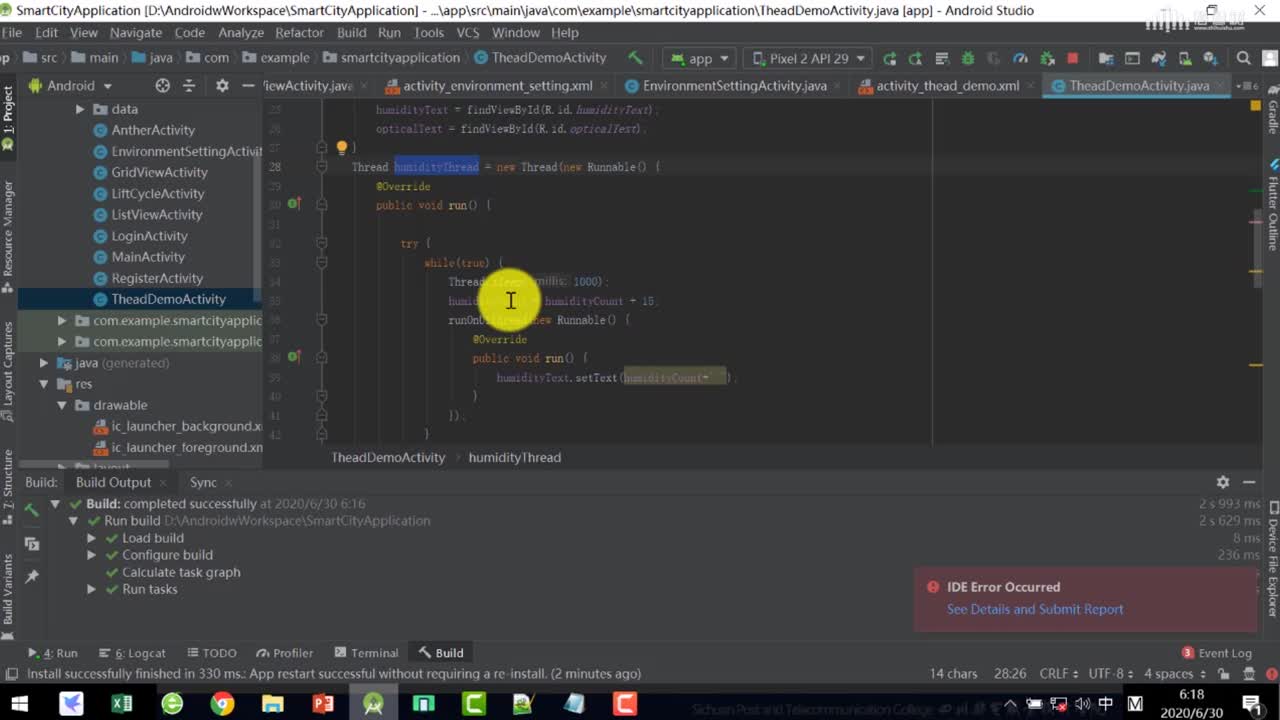Open Android Studio from the Windows taskbar
This screenshot has width=1280, height=720.
click(373, 703)
